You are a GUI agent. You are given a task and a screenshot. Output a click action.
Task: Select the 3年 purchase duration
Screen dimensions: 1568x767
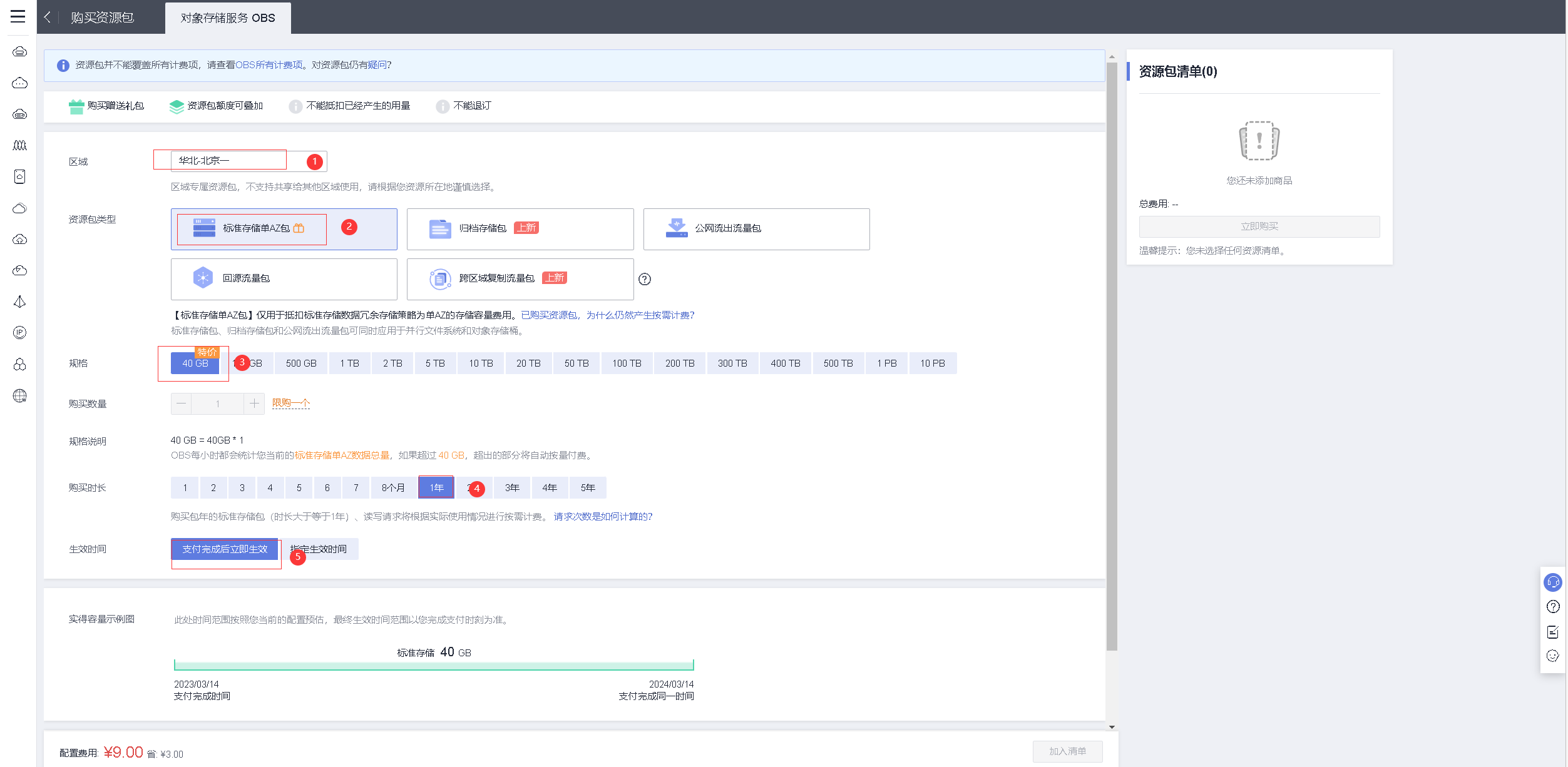pos(512,488)
